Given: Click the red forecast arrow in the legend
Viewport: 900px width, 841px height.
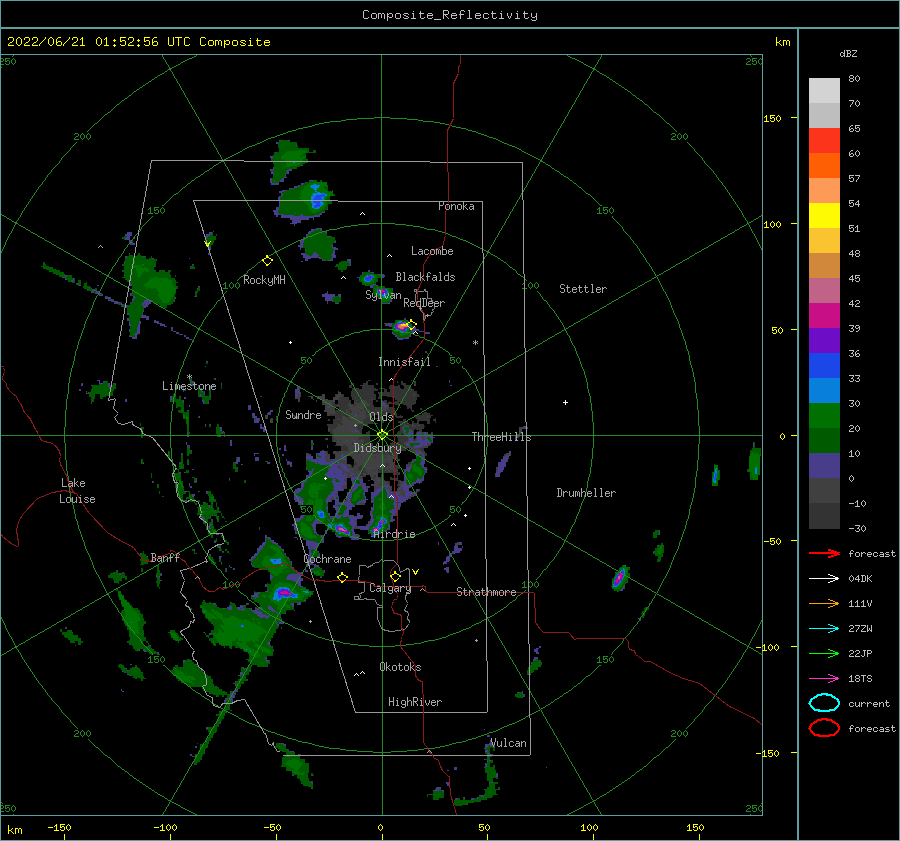Looking at the screenshot, I should click(x=824, y=553).
